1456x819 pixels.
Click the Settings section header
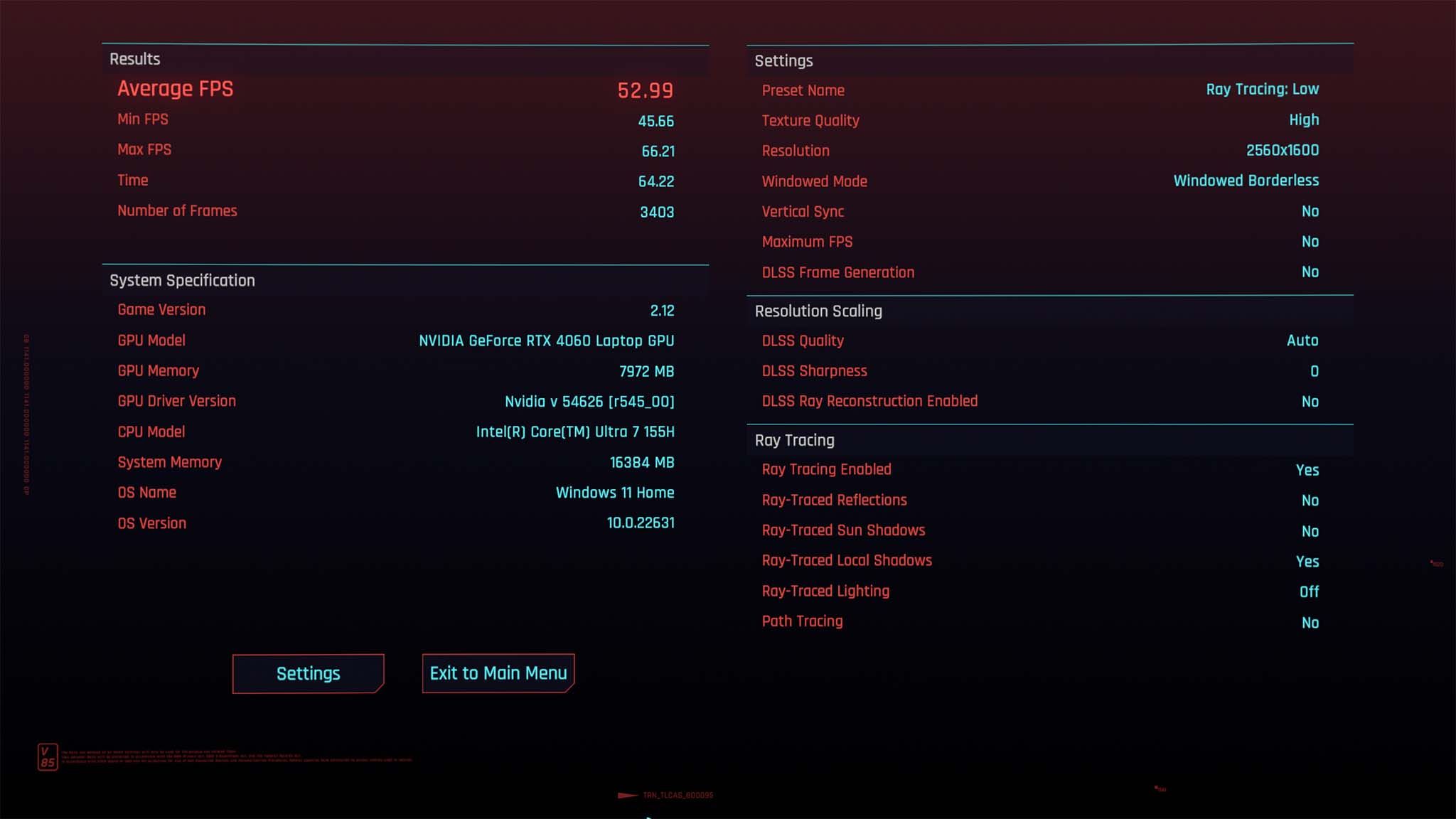(x=783, y=60)
